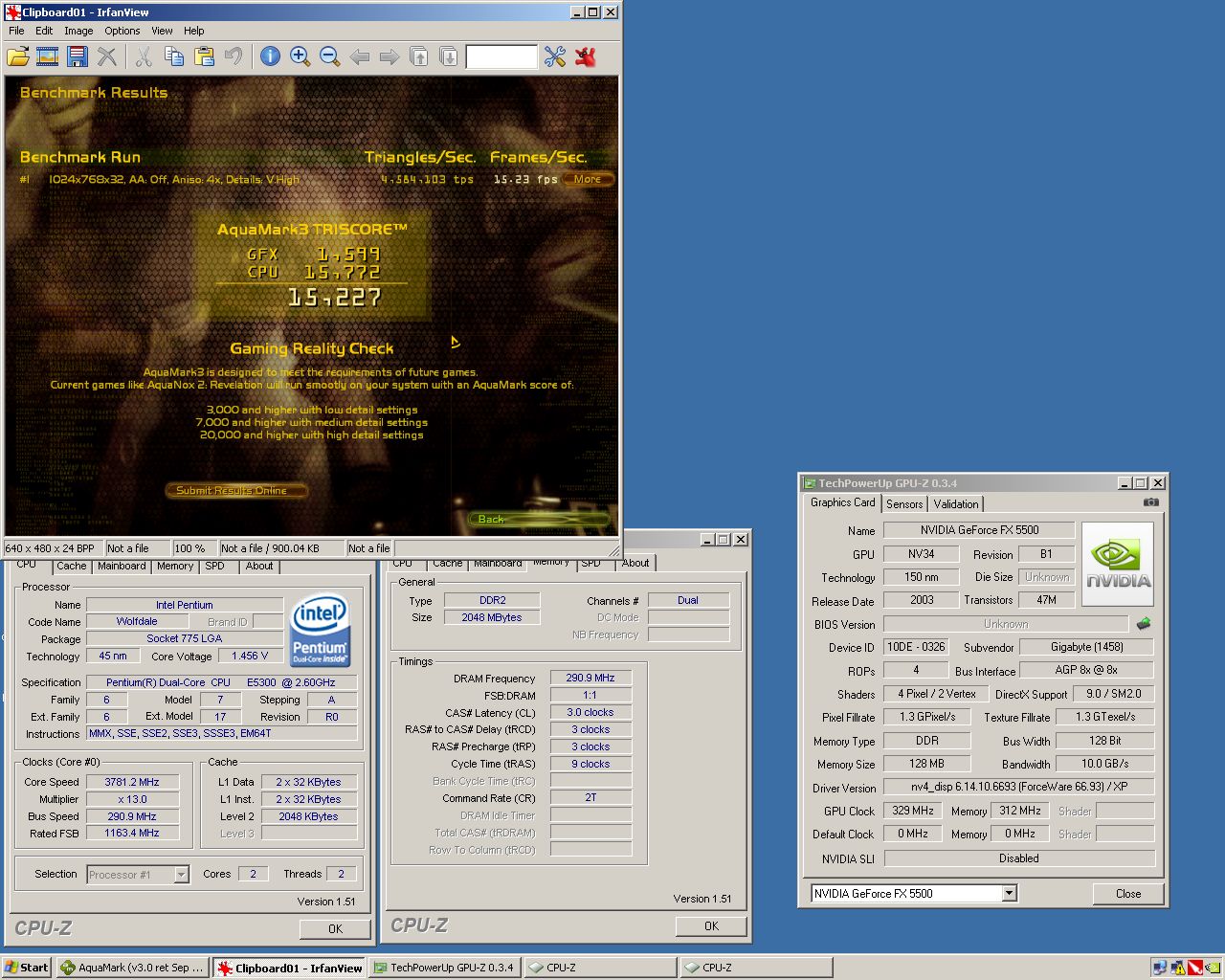Viewport: 1225px width, 980px height.
Task: Click the Next page icon
Action: (x=449, y=56)
